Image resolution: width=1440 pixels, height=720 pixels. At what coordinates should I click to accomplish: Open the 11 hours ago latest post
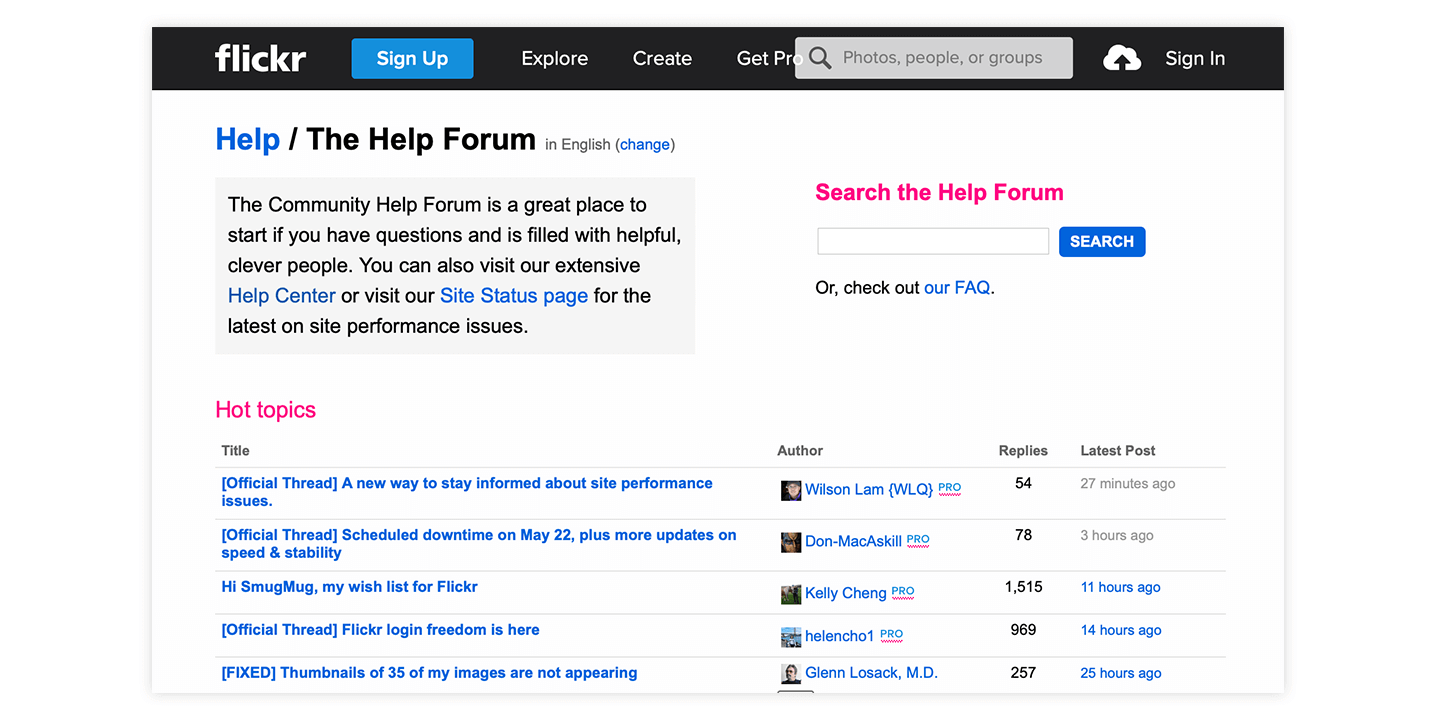pyautogui.click(x=1120, y=587)
